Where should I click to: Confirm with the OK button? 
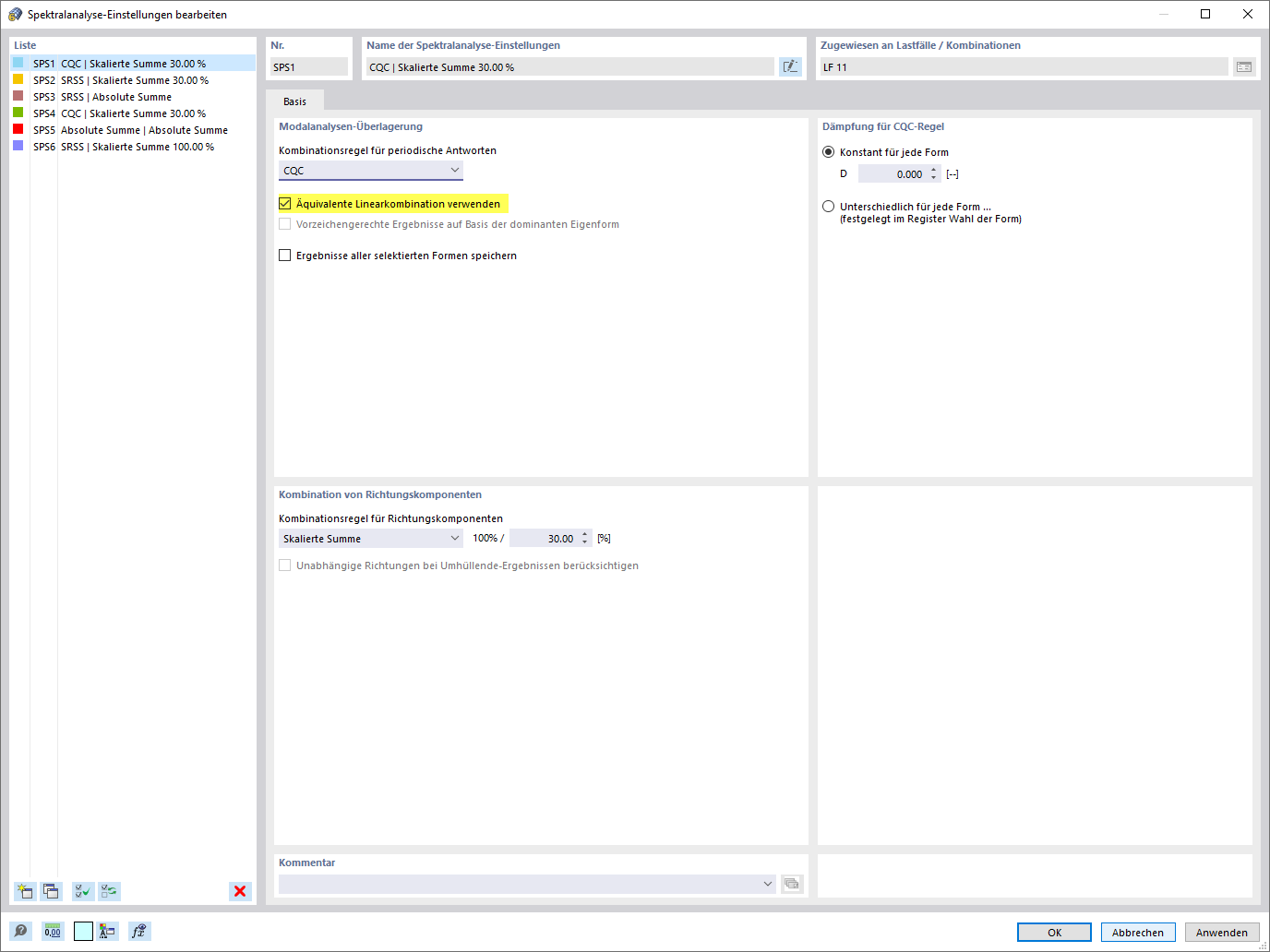(1054, 933)
